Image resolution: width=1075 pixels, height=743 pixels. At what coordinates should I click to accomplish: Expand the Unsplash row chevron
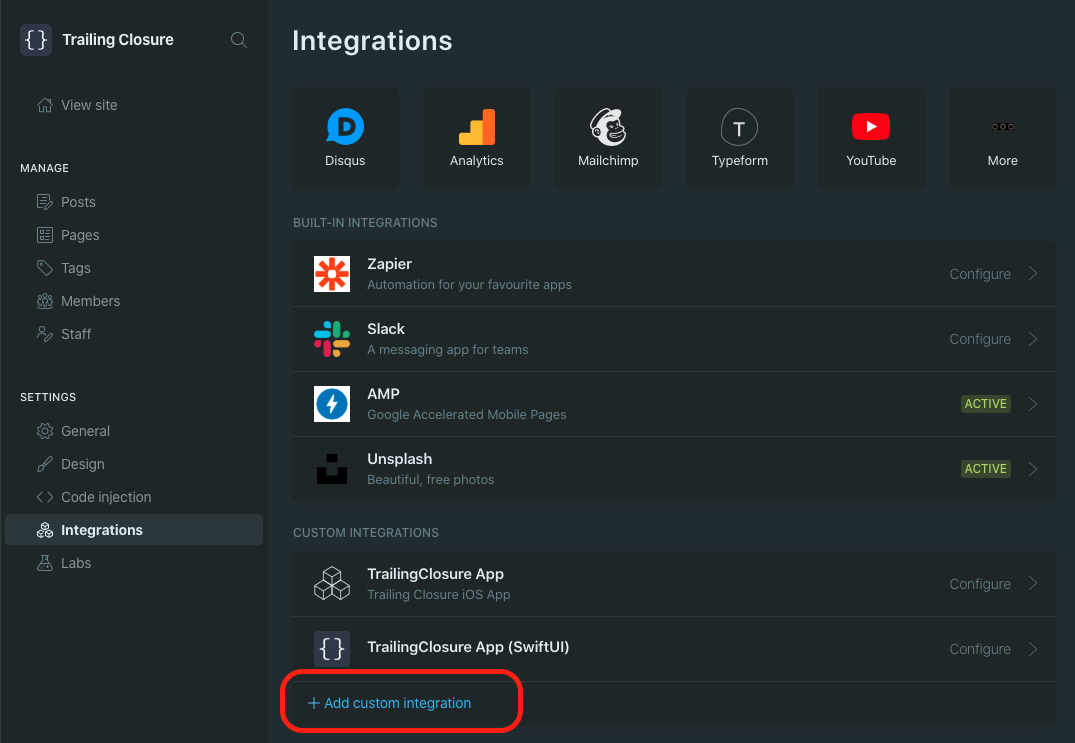click(x=1032, y=469)
